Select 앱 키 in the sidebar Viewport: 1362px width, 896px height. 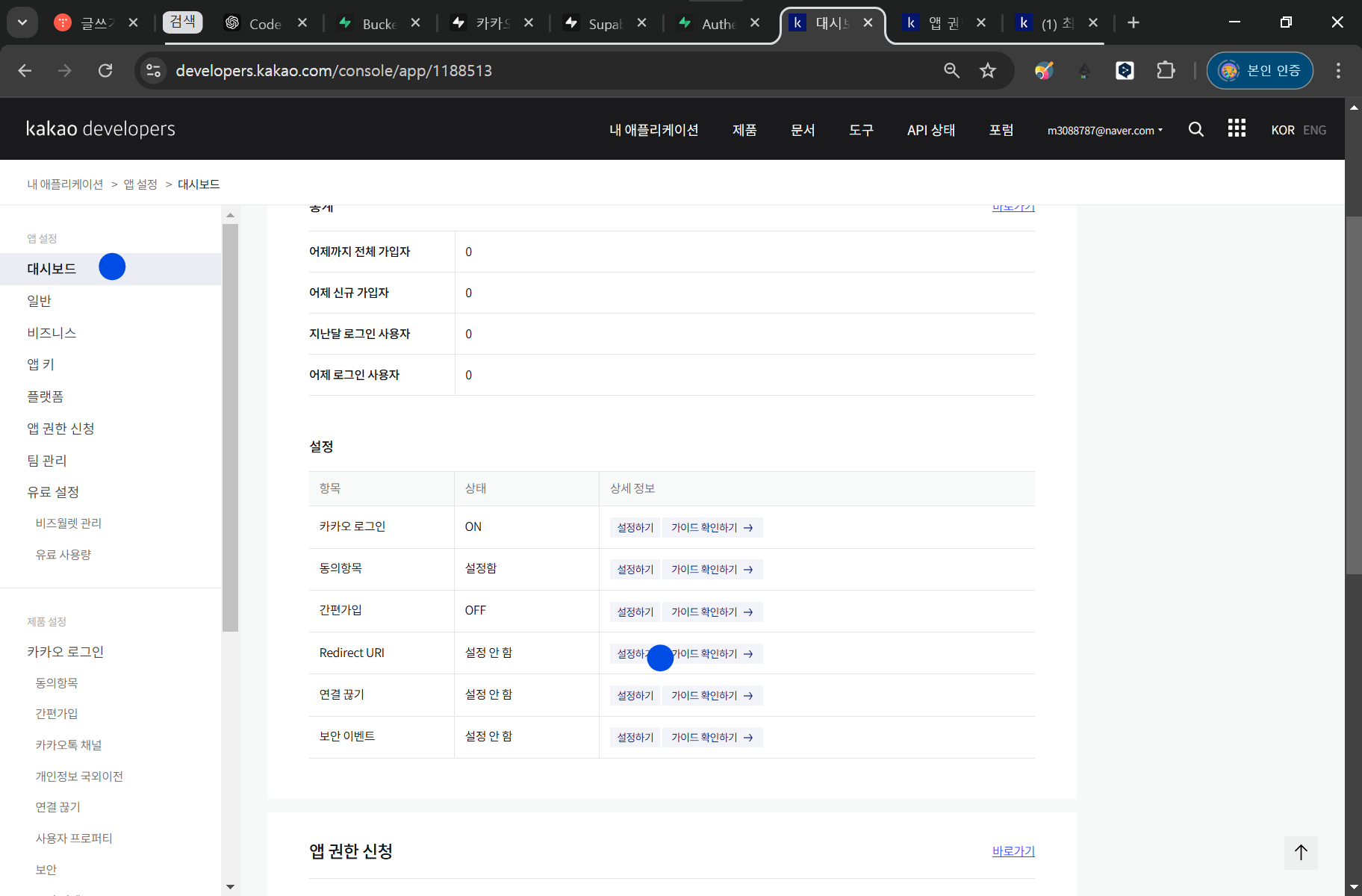[40, 364]
